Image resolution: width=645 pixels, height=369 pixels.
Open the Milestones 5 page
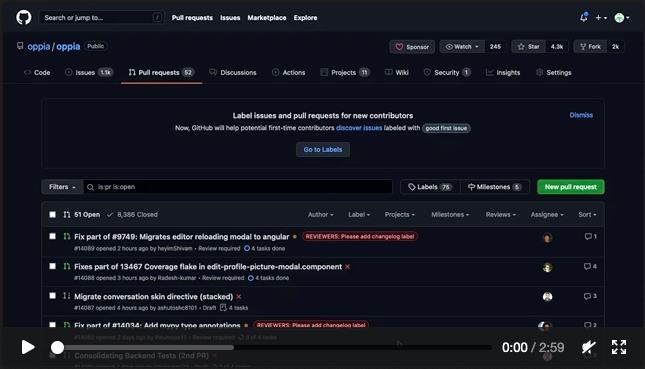tap(495, 187)
